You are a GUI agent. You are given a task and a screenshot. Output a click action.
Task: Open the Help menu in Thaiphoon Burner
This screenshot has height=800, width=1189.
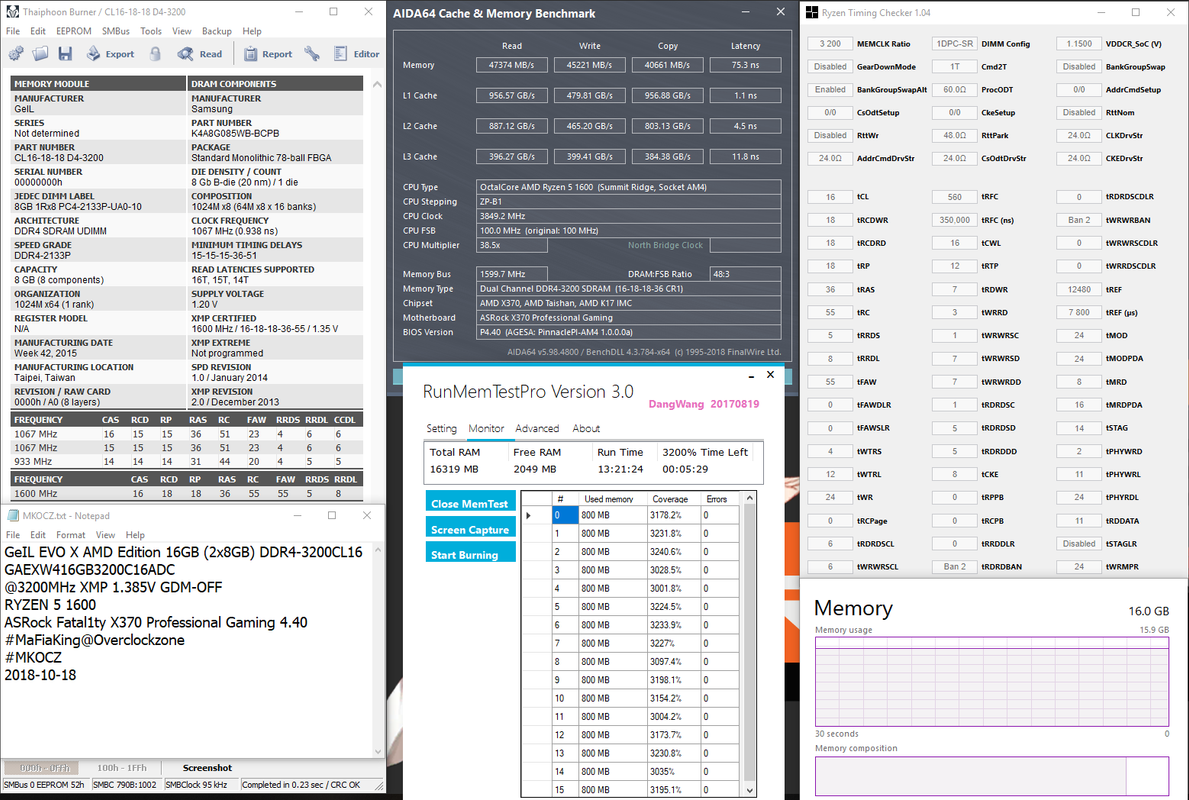(x=252, y=31)
